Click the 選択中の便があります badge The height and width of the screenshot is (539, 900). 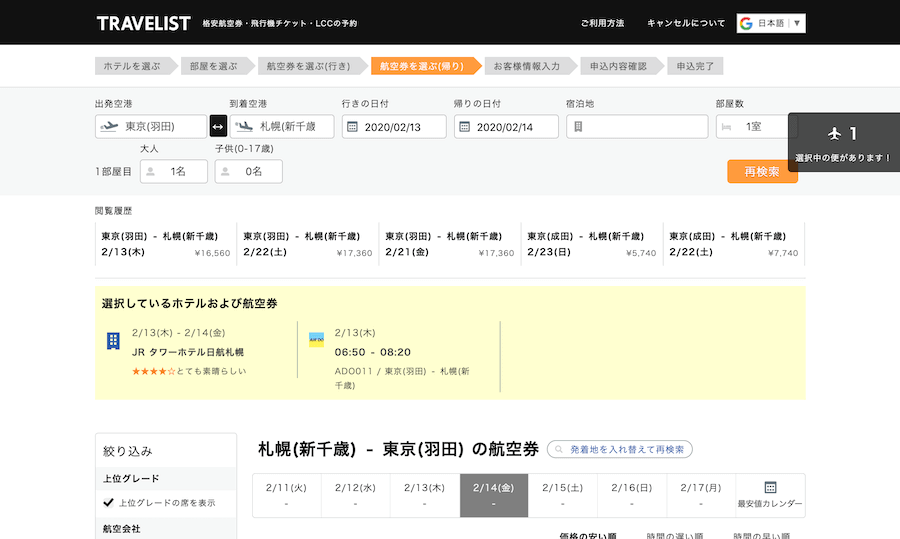click(844, 142)
